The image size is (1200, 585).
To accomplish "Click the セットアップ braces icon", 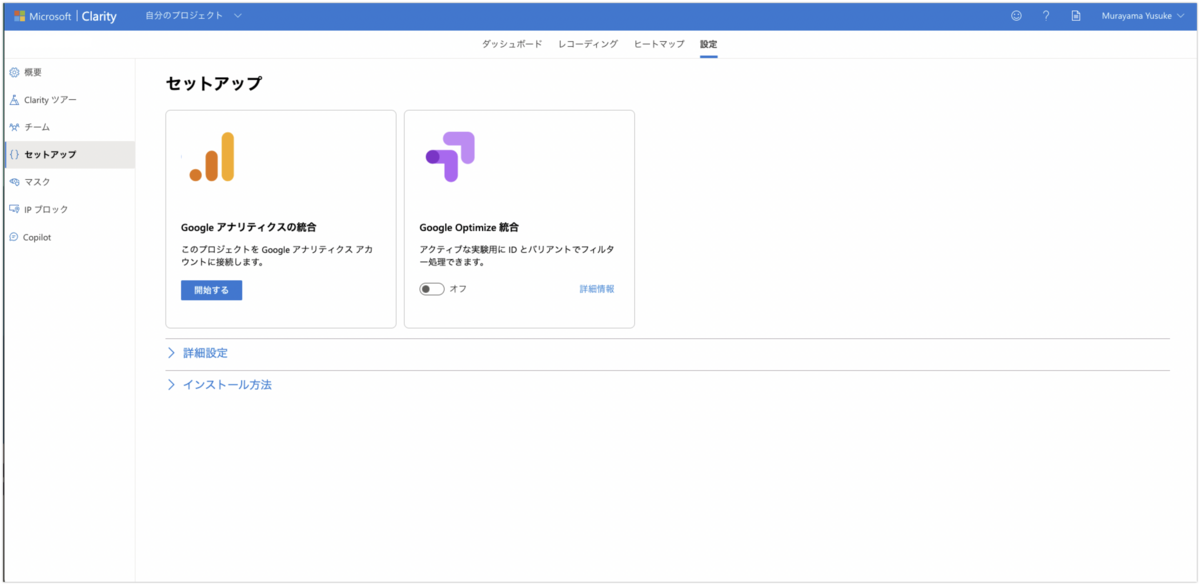I will [x=14, y=154].
